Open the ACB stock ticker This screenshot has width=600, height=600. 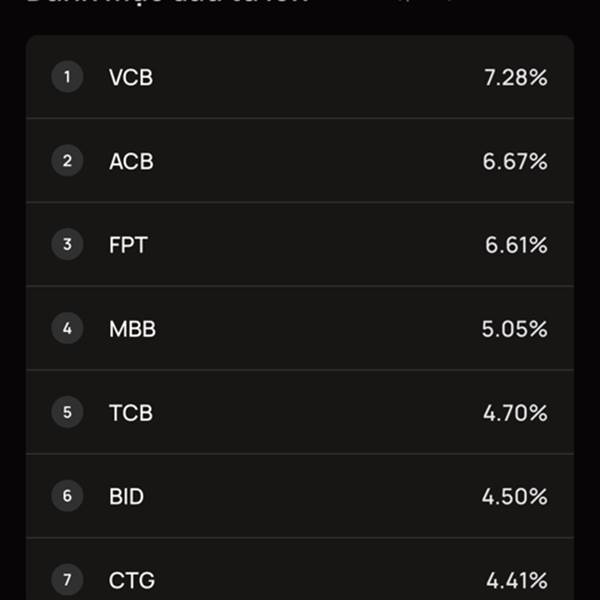(131, 161)
